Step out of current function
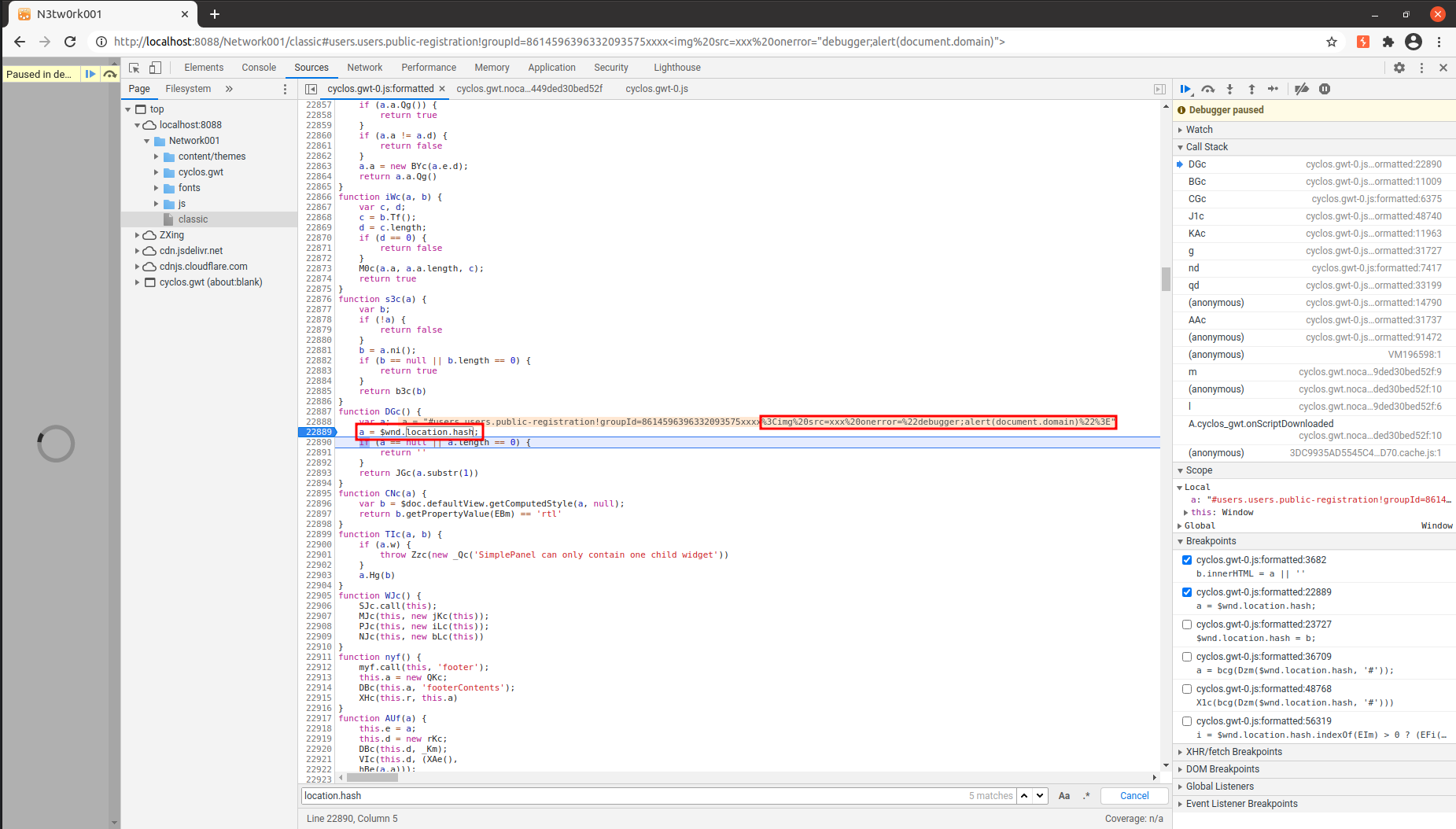This screenshot has height=829, width=1456. (x=1251, y=89)
